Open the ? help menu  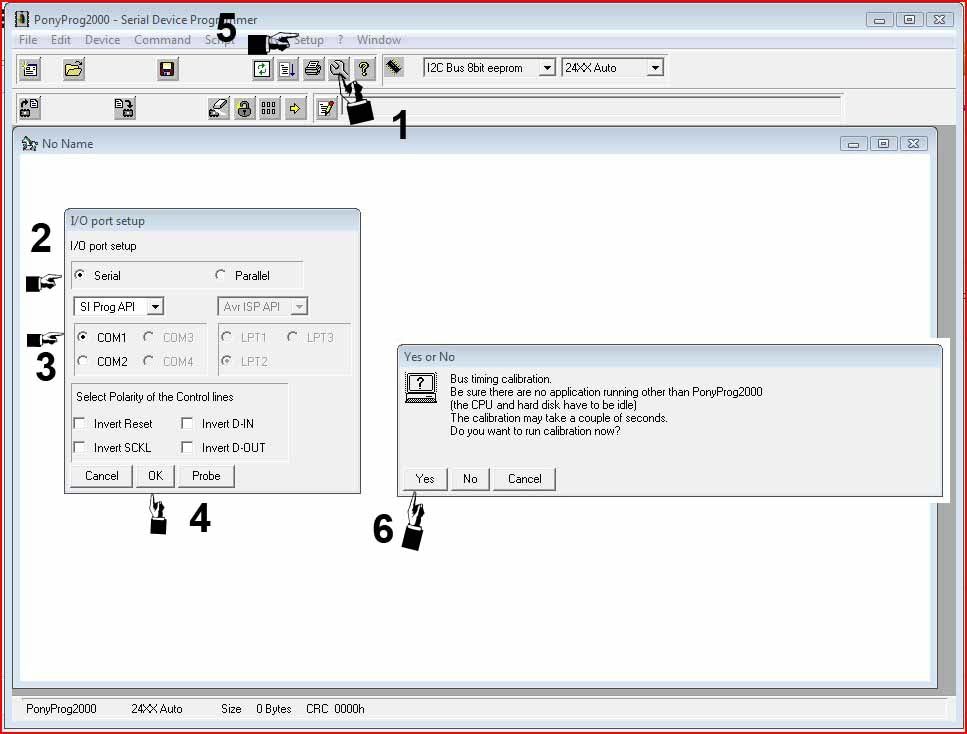click(340, 40)
